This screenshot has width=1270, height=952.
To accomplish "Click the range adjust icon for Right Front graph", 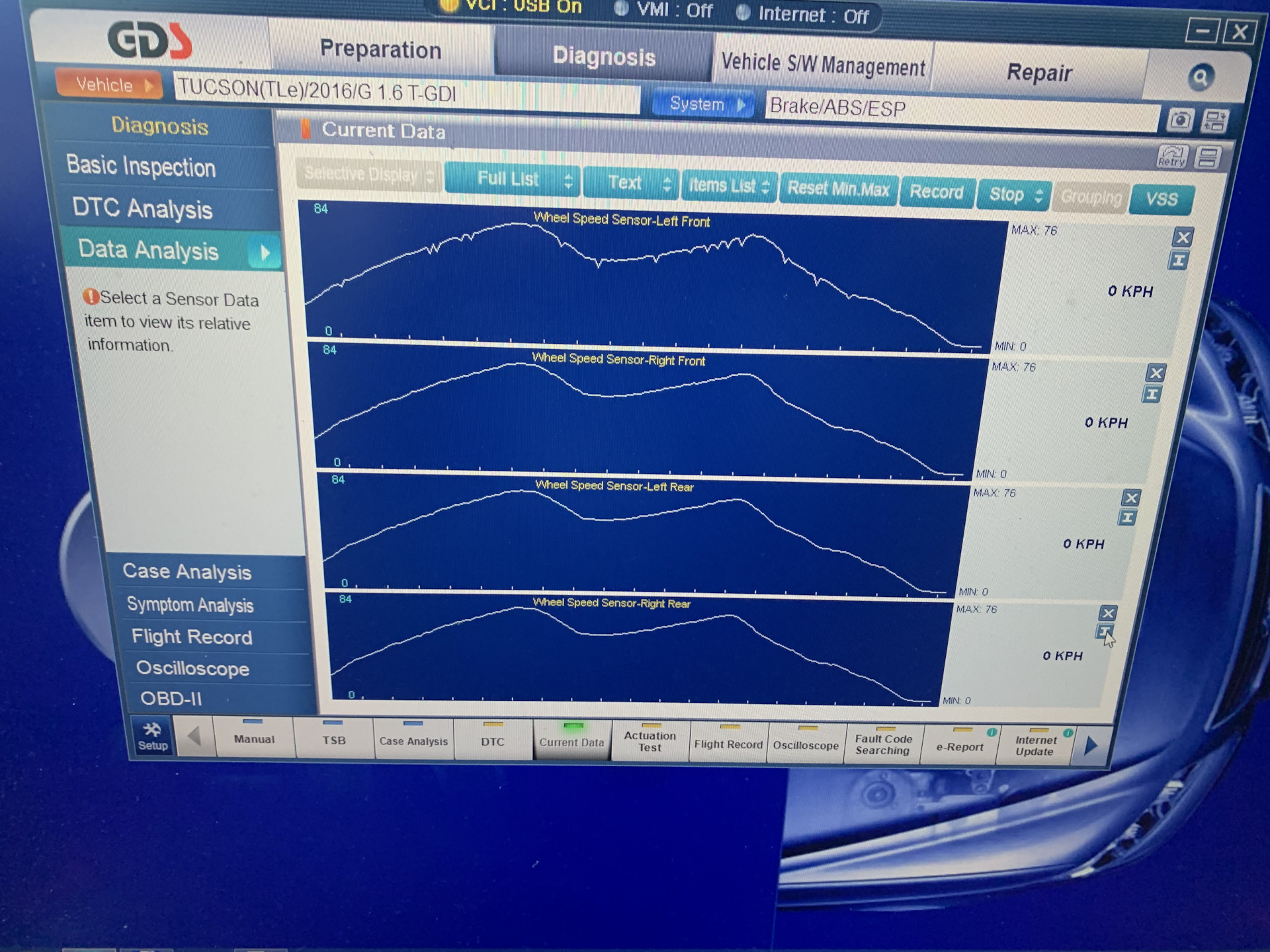I will tap(1152, 395).
